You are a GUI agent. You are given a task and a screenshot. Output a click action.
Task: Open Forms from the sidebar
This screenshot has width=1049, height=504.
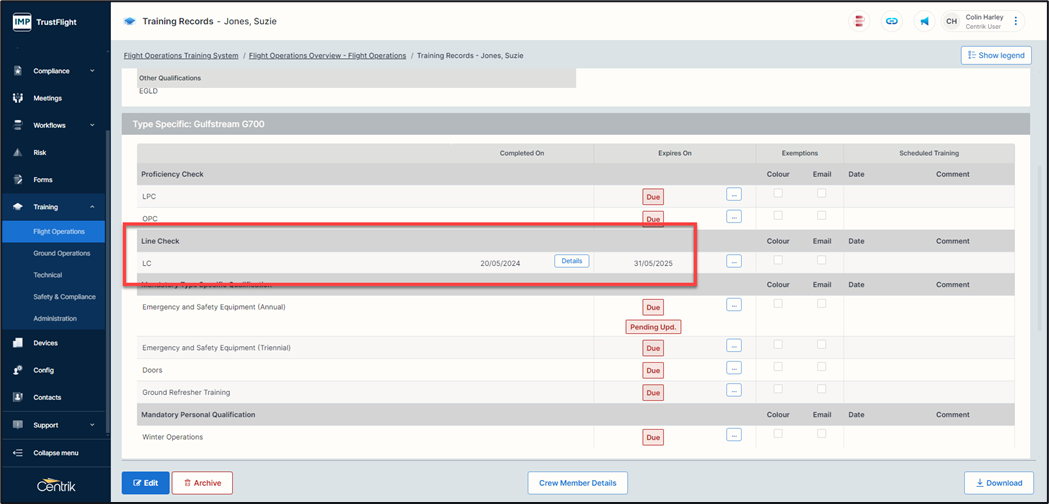point(42,180)
